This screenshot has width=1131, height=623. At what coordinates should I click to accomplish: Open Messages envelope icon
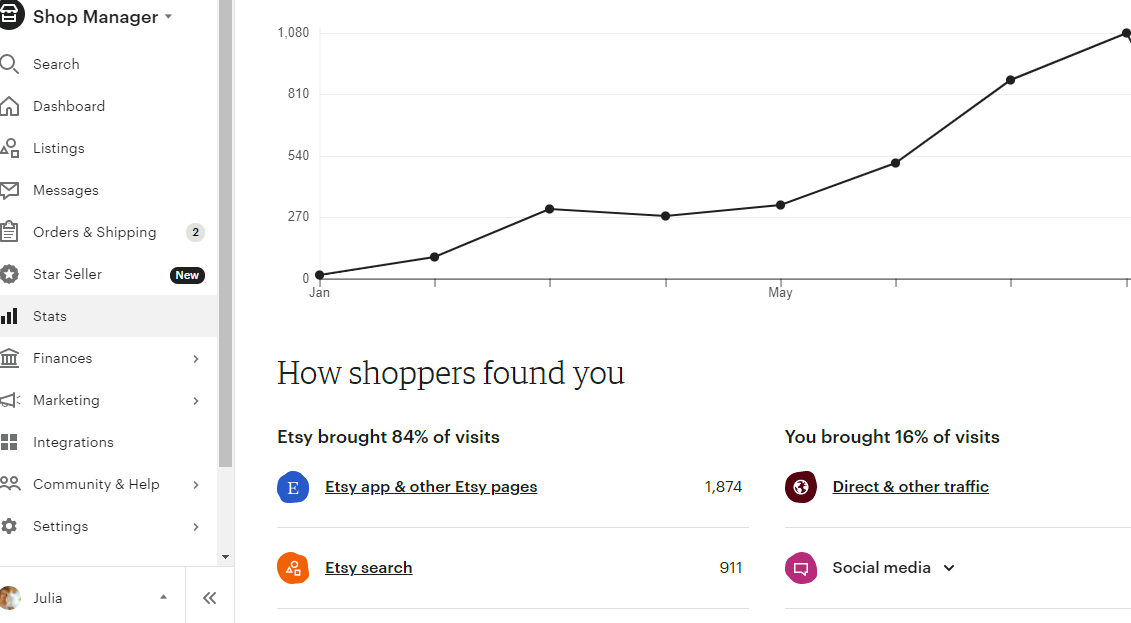[x=9, y=190]
